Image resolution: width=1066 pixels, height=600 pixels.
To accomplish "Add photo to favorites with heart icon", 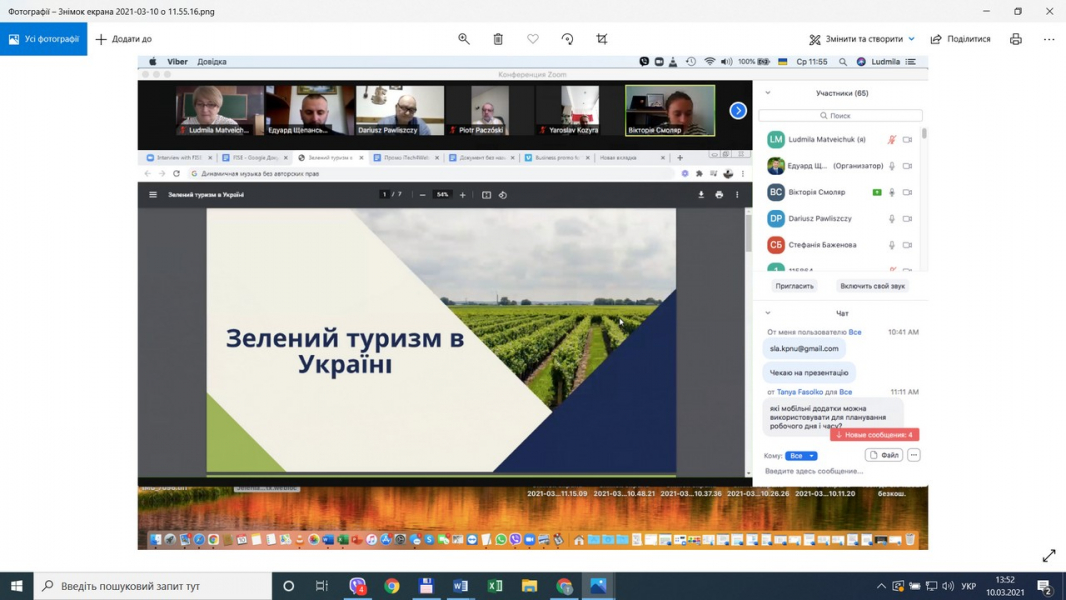I will coord(533,39).
